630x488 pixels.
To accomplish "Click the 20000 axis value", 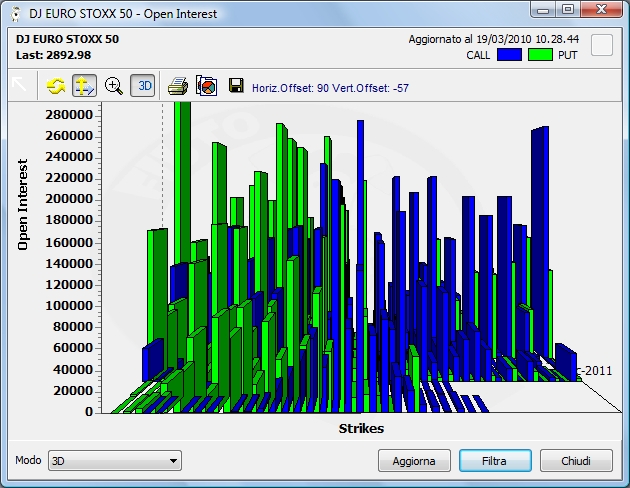I will point(73,391).
